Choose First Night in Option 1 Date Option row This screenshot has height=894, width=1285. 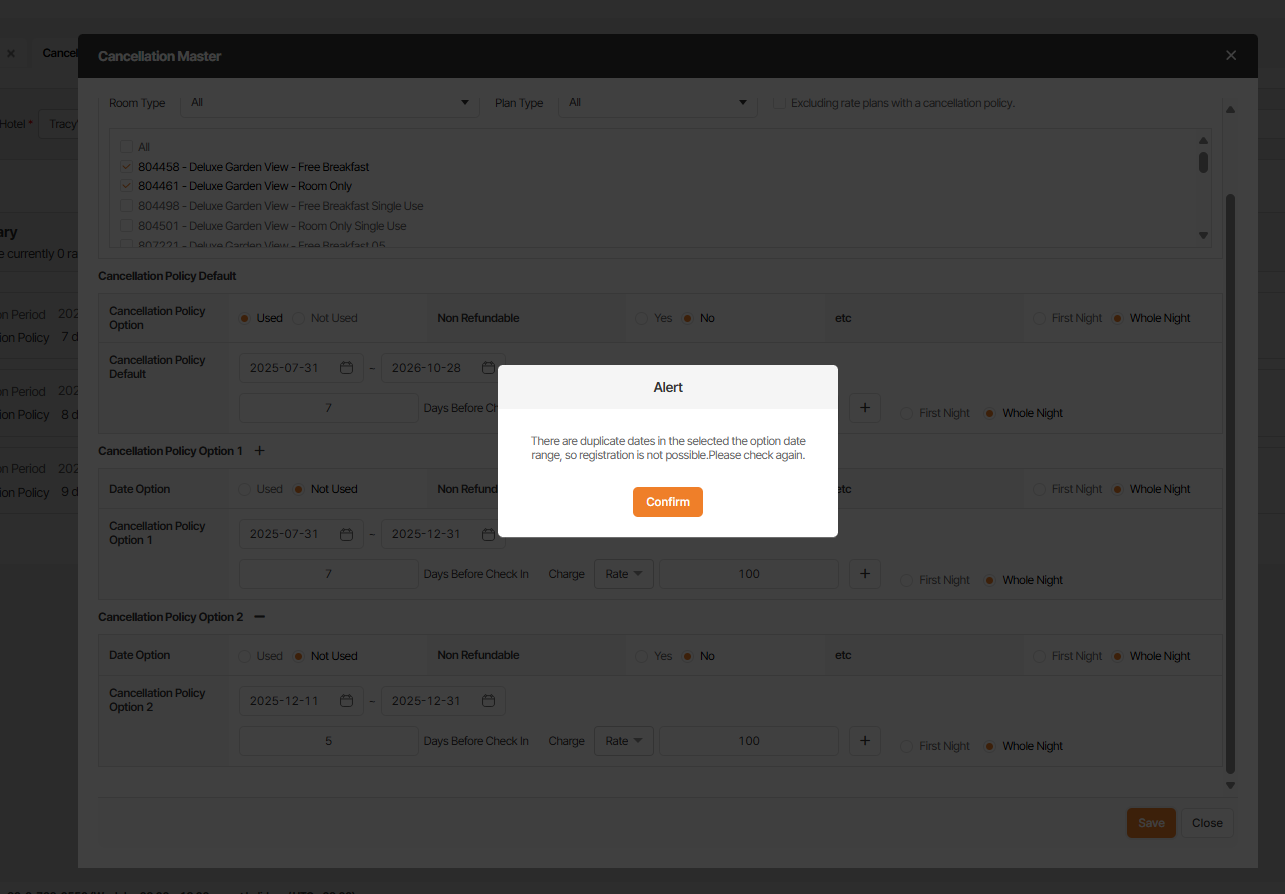(x=1040, y=489)
